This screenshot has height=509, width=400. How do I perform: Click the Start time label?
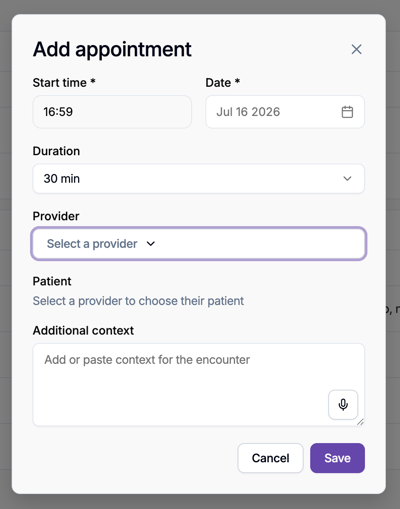point(64,83)
